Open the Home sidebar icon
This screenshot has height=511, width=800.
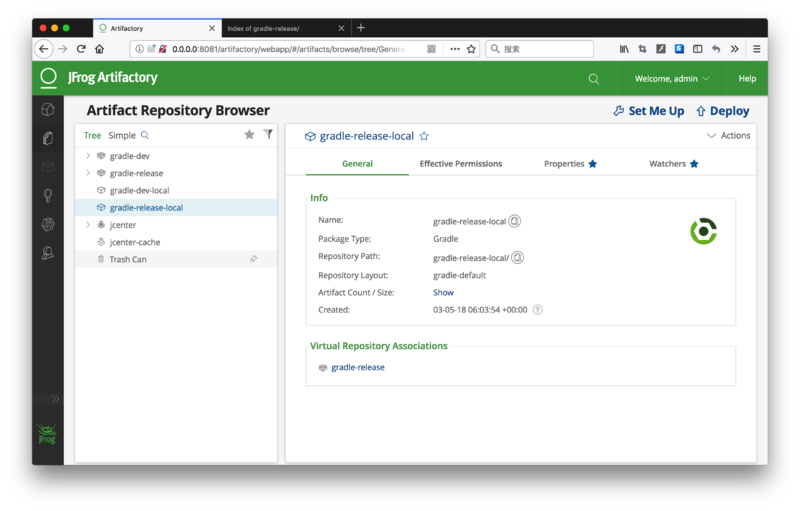(48, 110)
